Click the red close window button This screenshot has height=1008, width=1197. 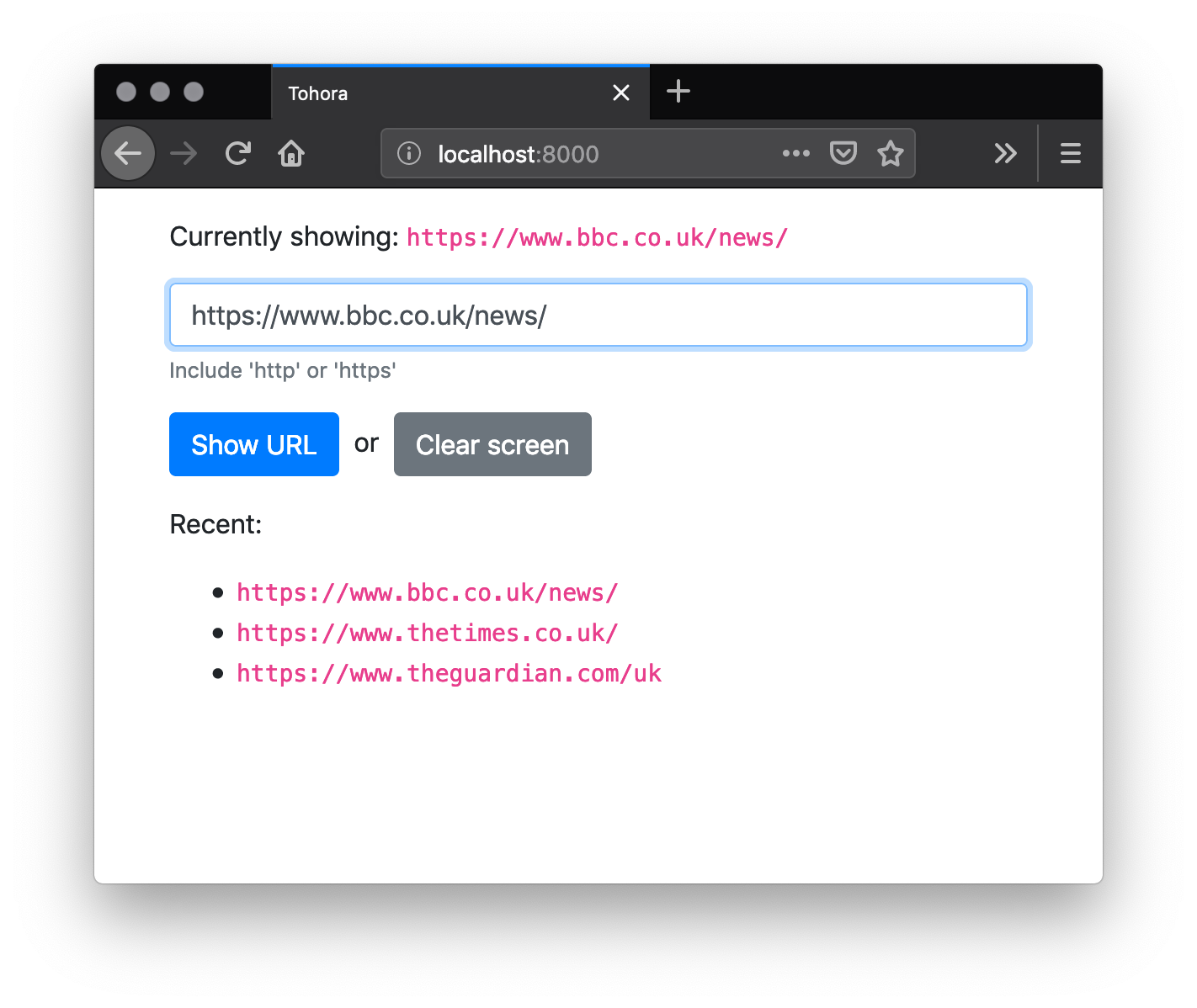126,92
